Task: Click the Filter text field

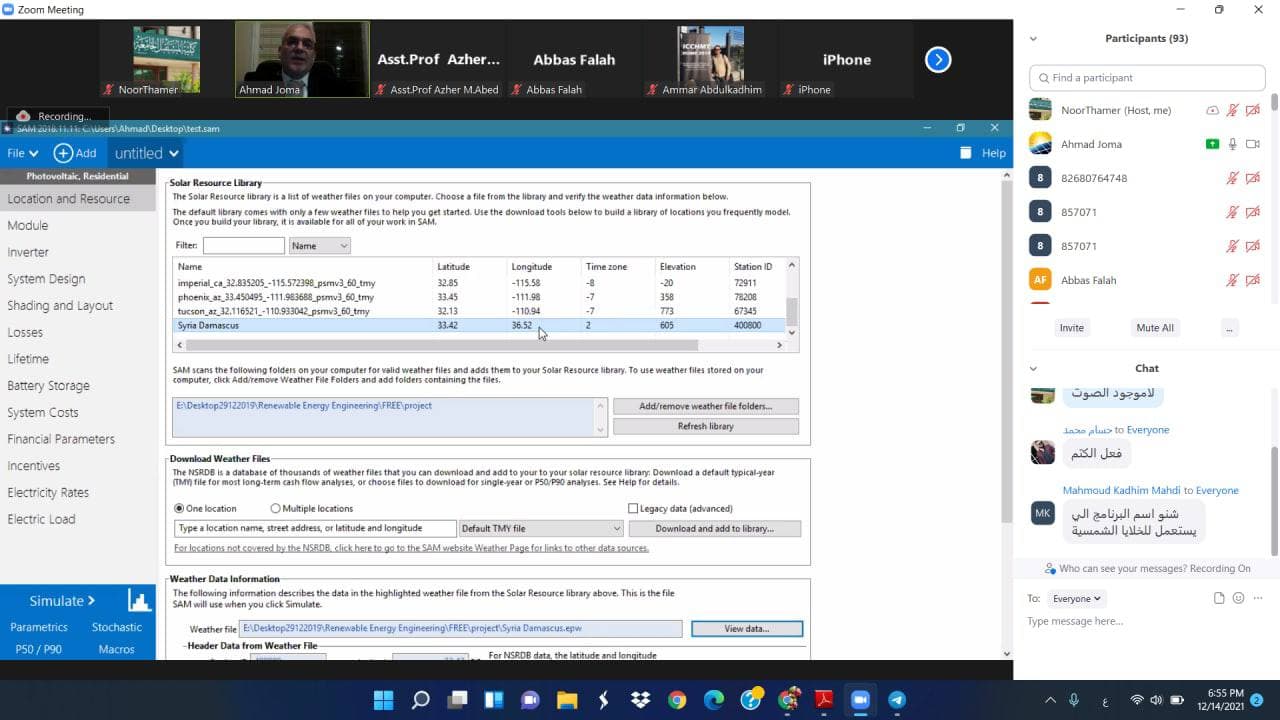Action: (x=243, y=245)
